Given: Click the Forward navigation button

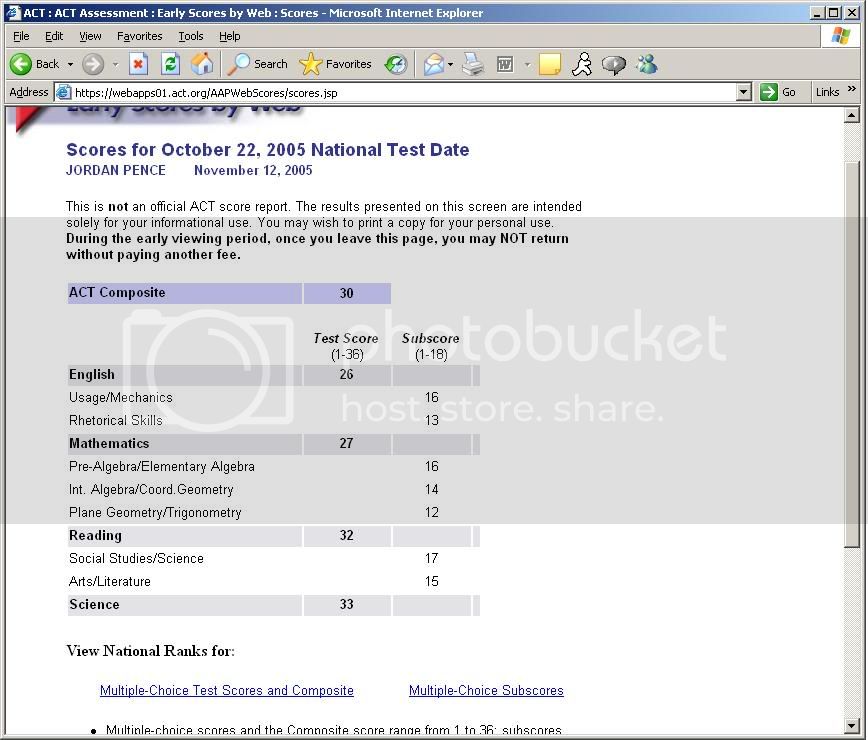Looking at the screenshot, I should click(x=93, y=64).
